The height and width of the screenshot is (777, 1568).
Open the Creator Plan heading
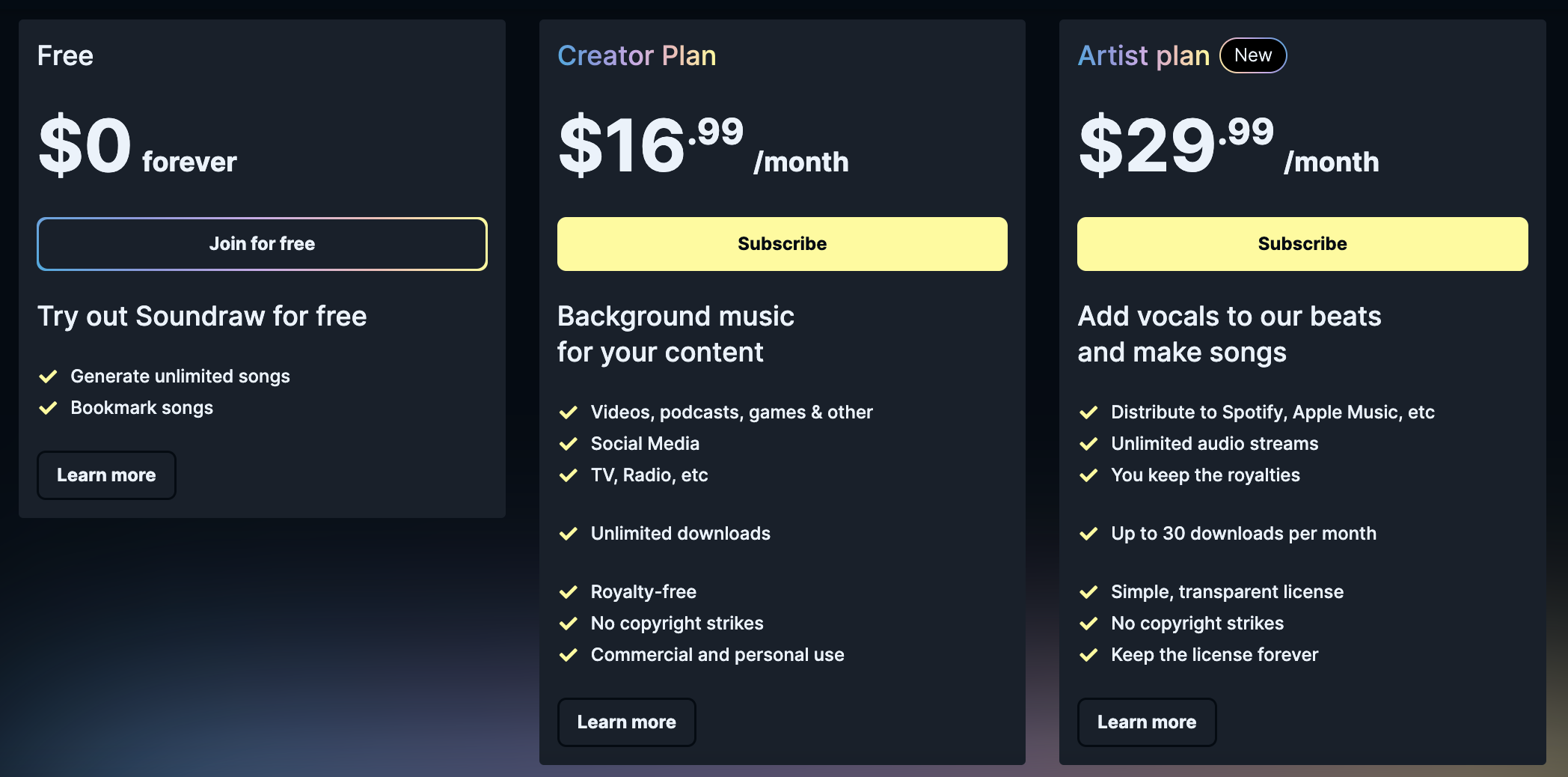[637, 55]
